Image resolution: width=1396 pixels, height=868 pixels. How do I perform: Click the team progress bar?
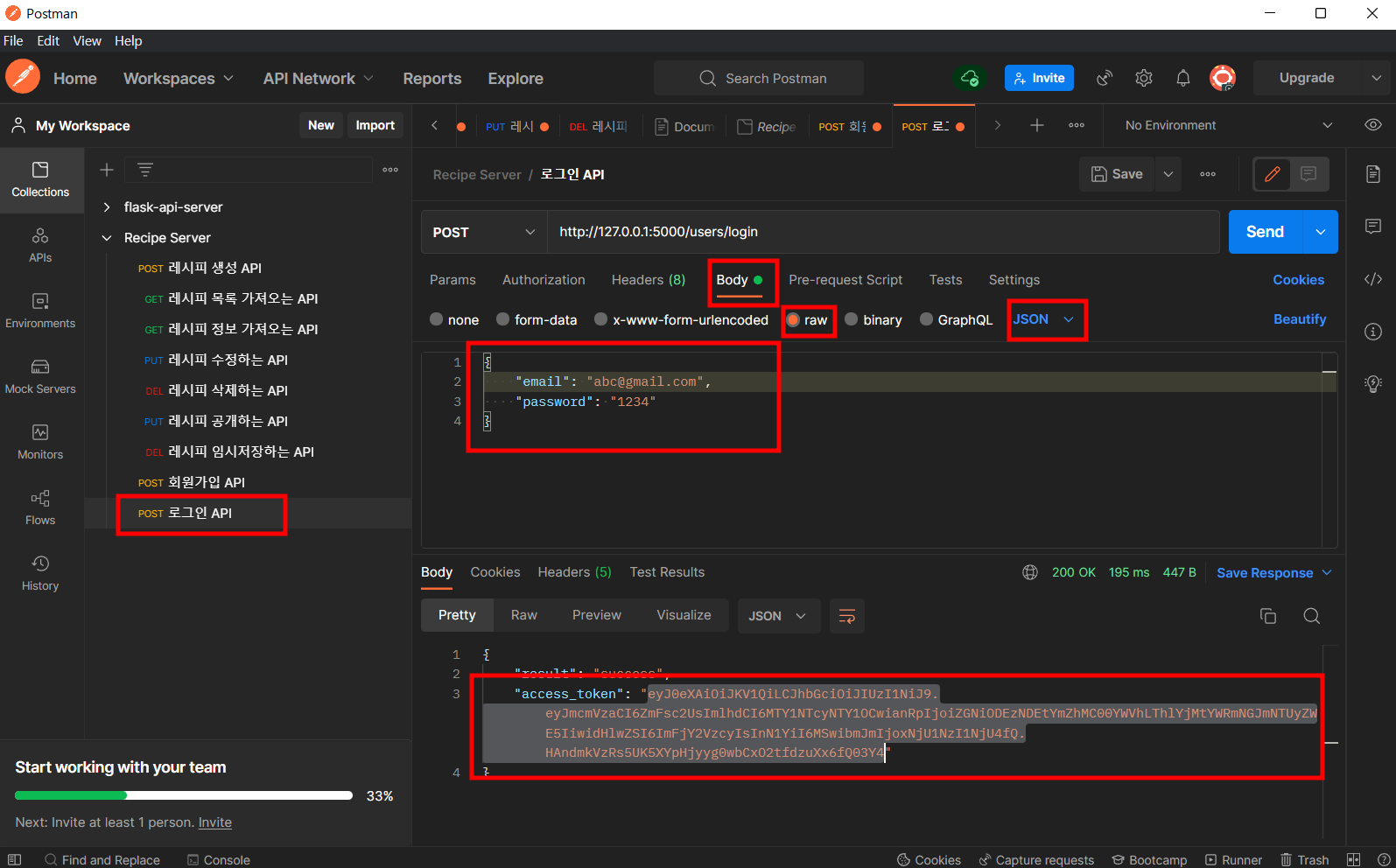pyautogui.click(x=184, y=795)
